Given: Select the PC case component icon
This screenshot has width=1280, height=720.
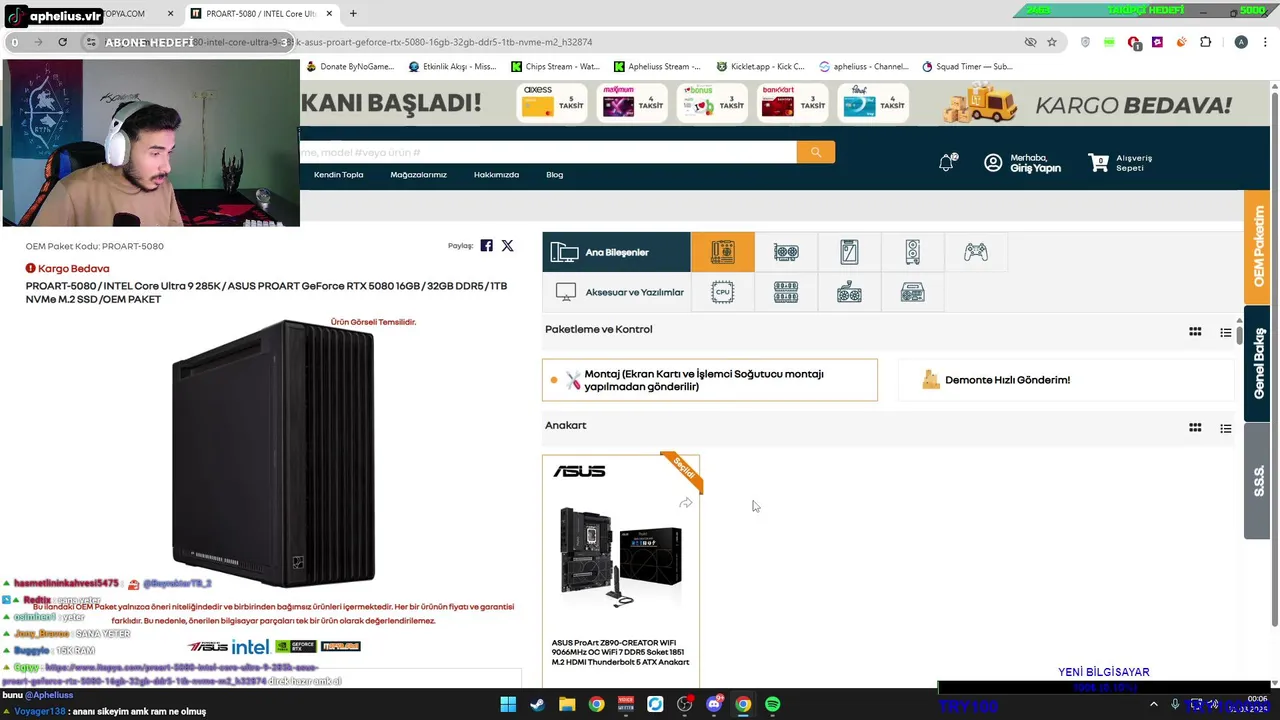Looking at the screenshot, I should point(912,252).
